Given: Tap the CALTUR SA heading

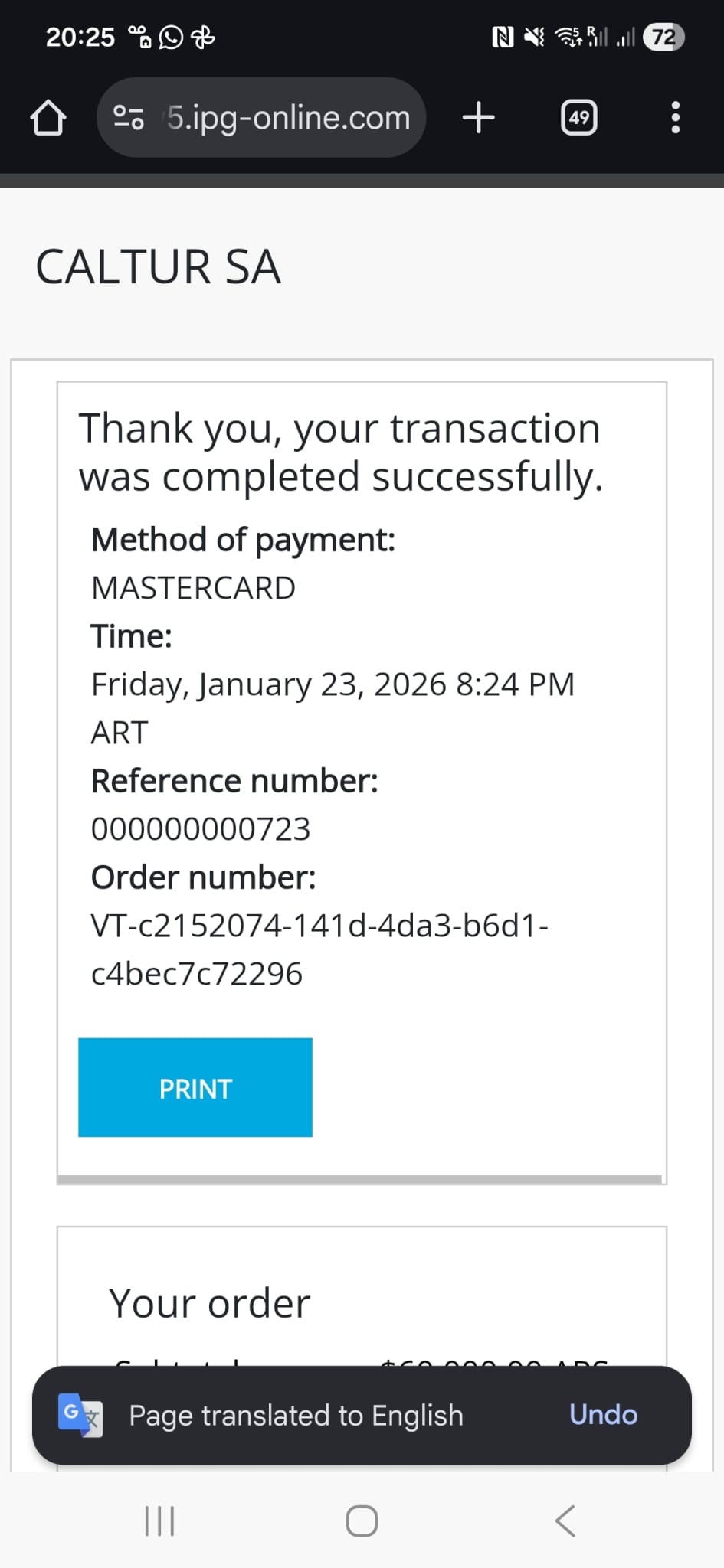Looking at the screenshot, I should [x=158, y=267].
